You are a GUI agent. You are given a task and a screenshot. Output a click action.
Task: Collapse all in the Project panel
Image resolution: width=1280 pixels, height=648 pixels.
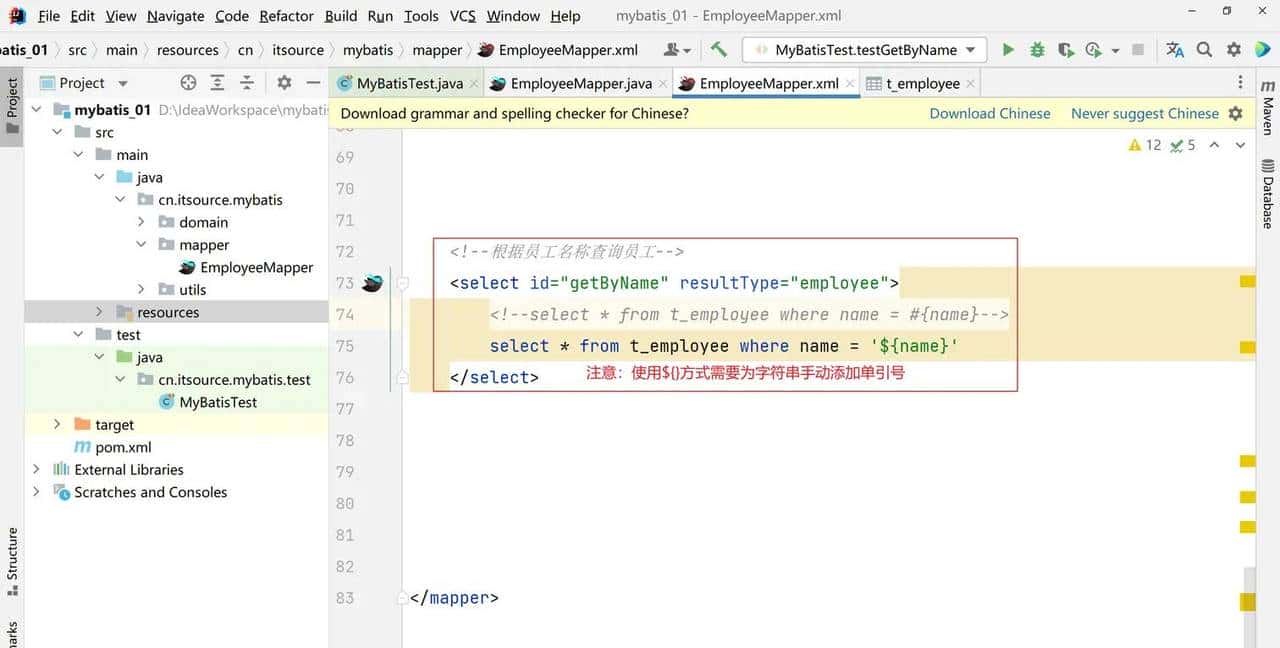tap(247, 83)
